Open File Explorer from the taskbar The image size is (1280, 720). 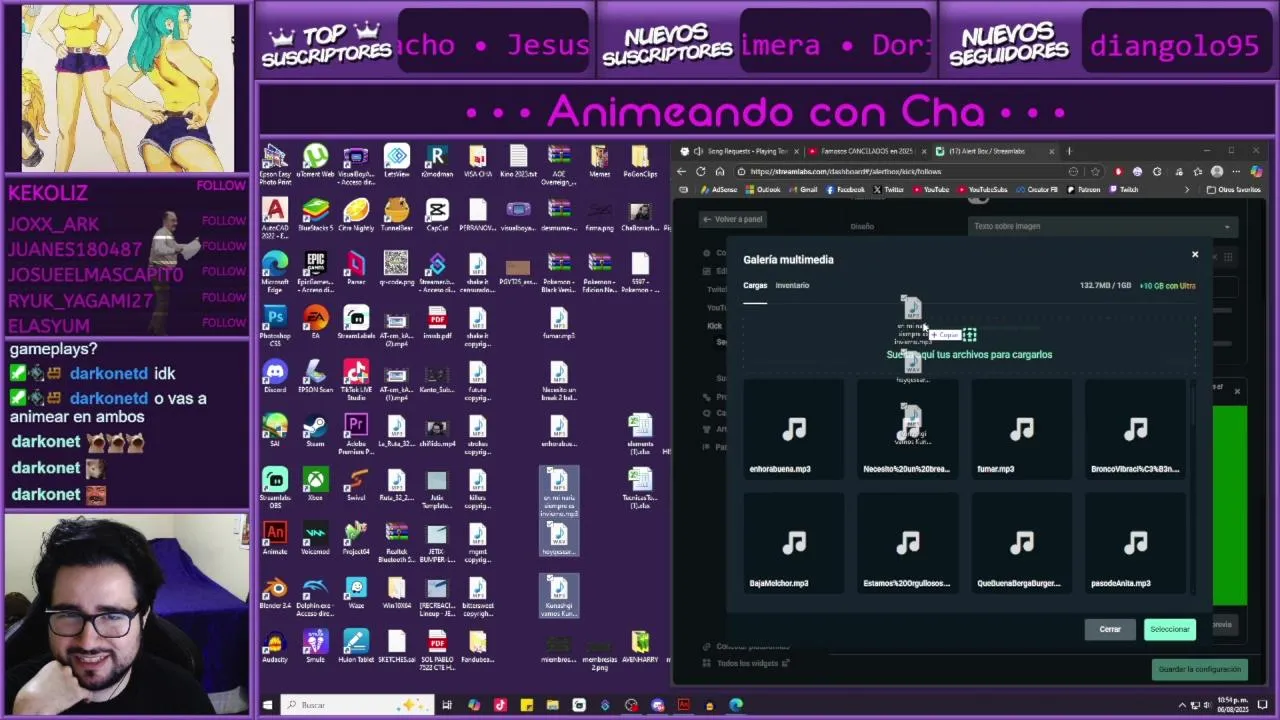click(x=552, y=705)
